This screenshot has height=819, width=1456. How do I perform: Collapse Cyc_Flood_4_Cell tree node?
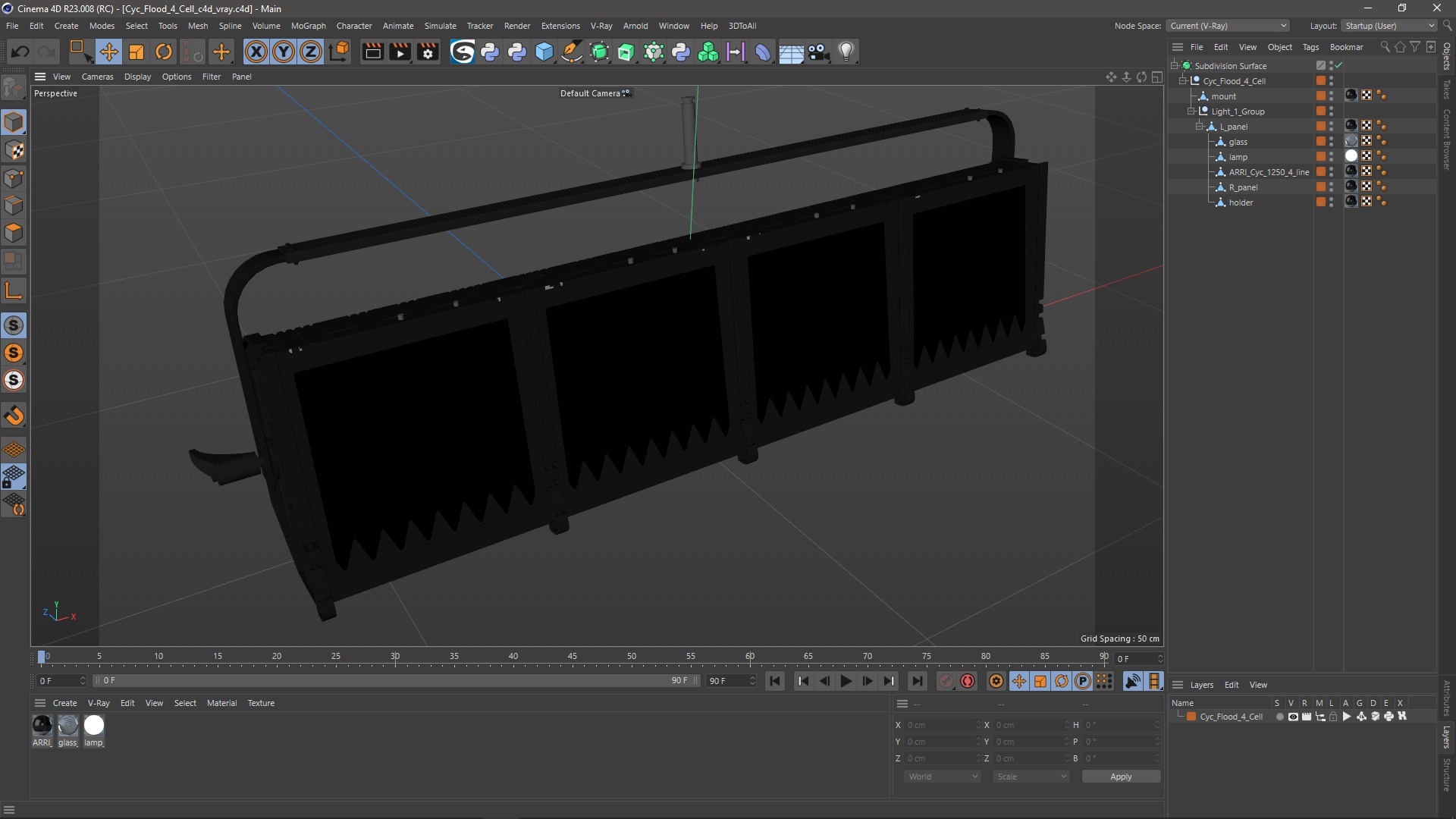tap(1182, 81)
